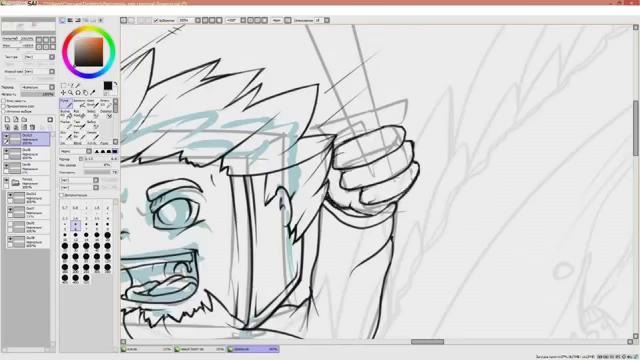Select the brush size 500 preset
Image resolution: width=640 pixels, height=360 pixels.
point(86,278)
